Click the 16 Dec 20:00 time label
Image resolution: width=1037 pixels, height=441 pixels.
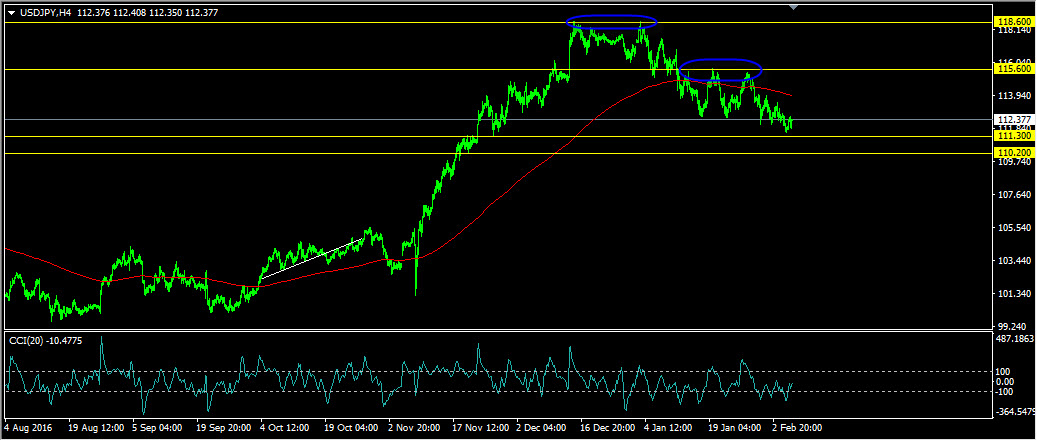click(608, 428)
